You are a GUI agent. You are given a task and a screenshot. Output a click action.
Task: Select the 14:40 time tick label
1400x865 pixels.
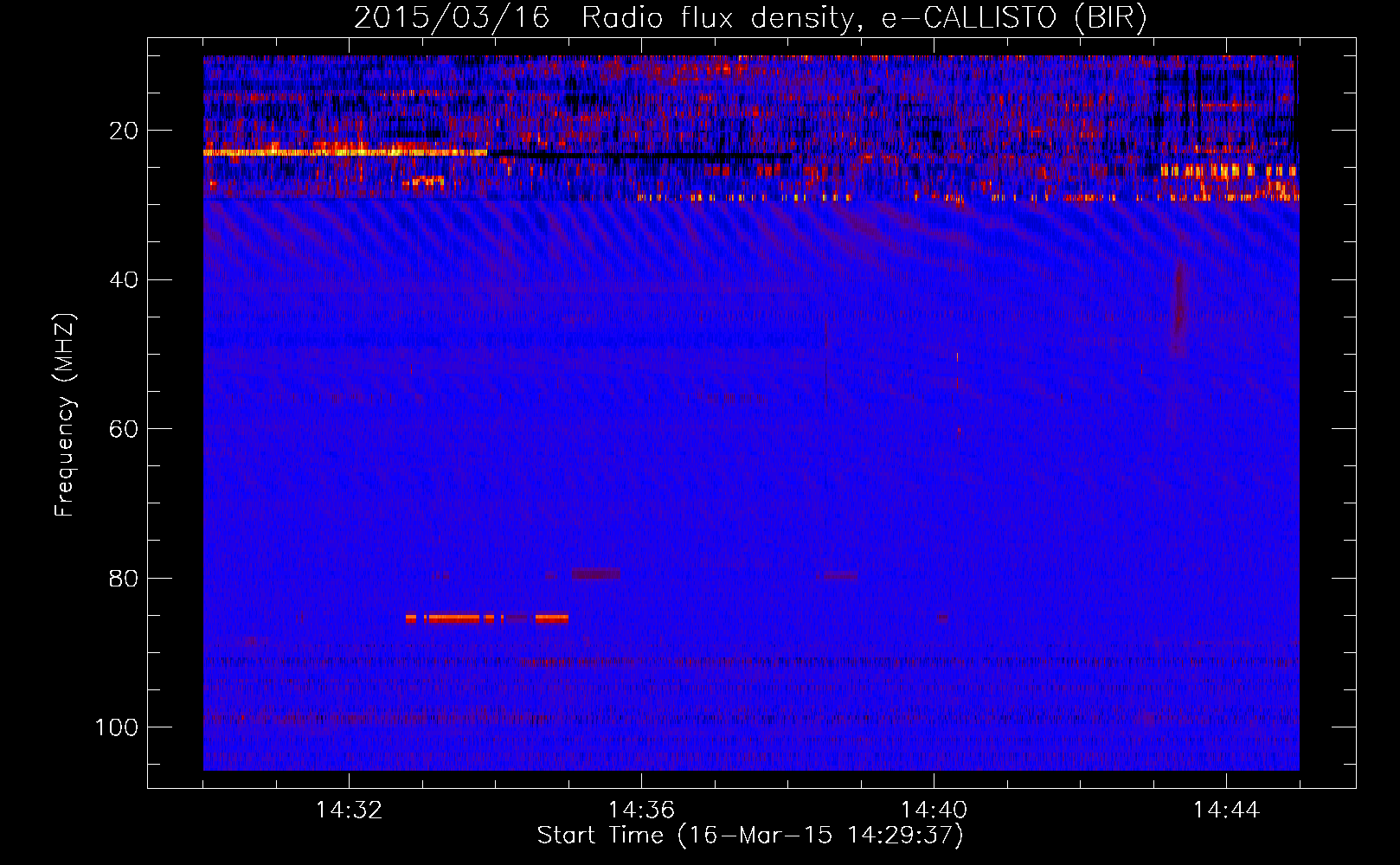click(x=934, y=811)
